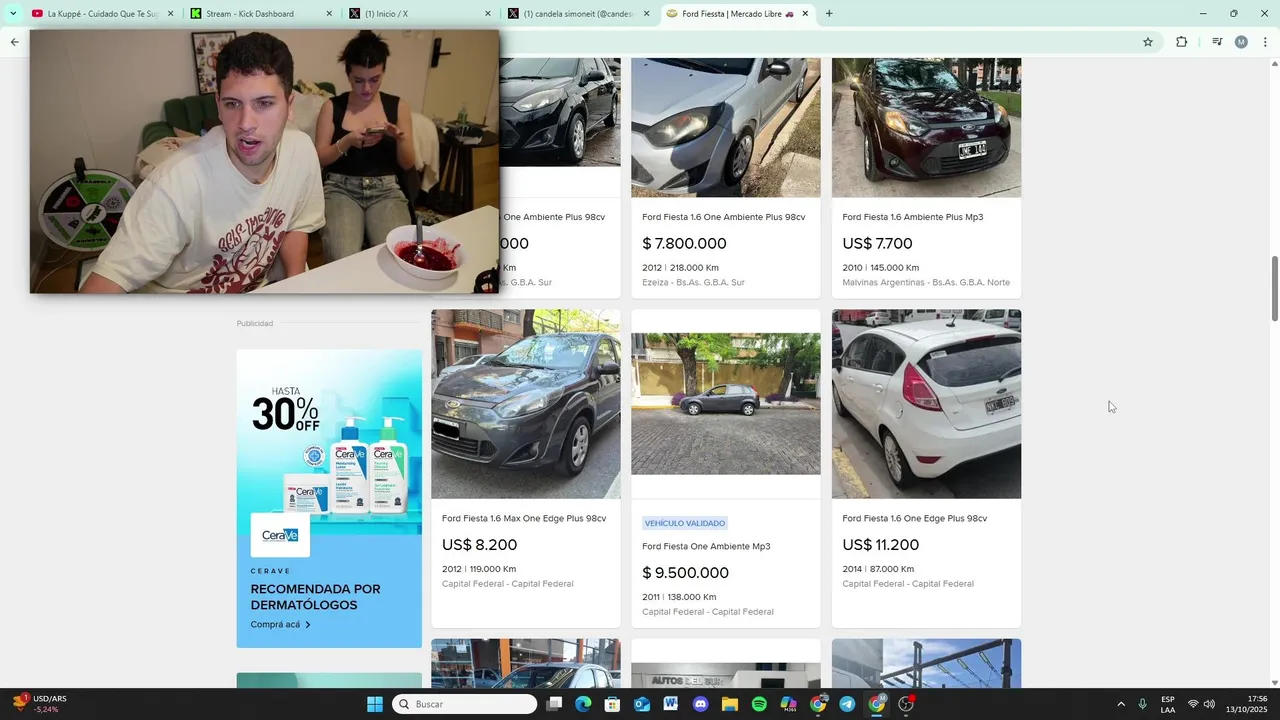Open the Chrome extensions puzzle icon
The width and height of the screenshot is (1280, 720).
[1181, 42]
